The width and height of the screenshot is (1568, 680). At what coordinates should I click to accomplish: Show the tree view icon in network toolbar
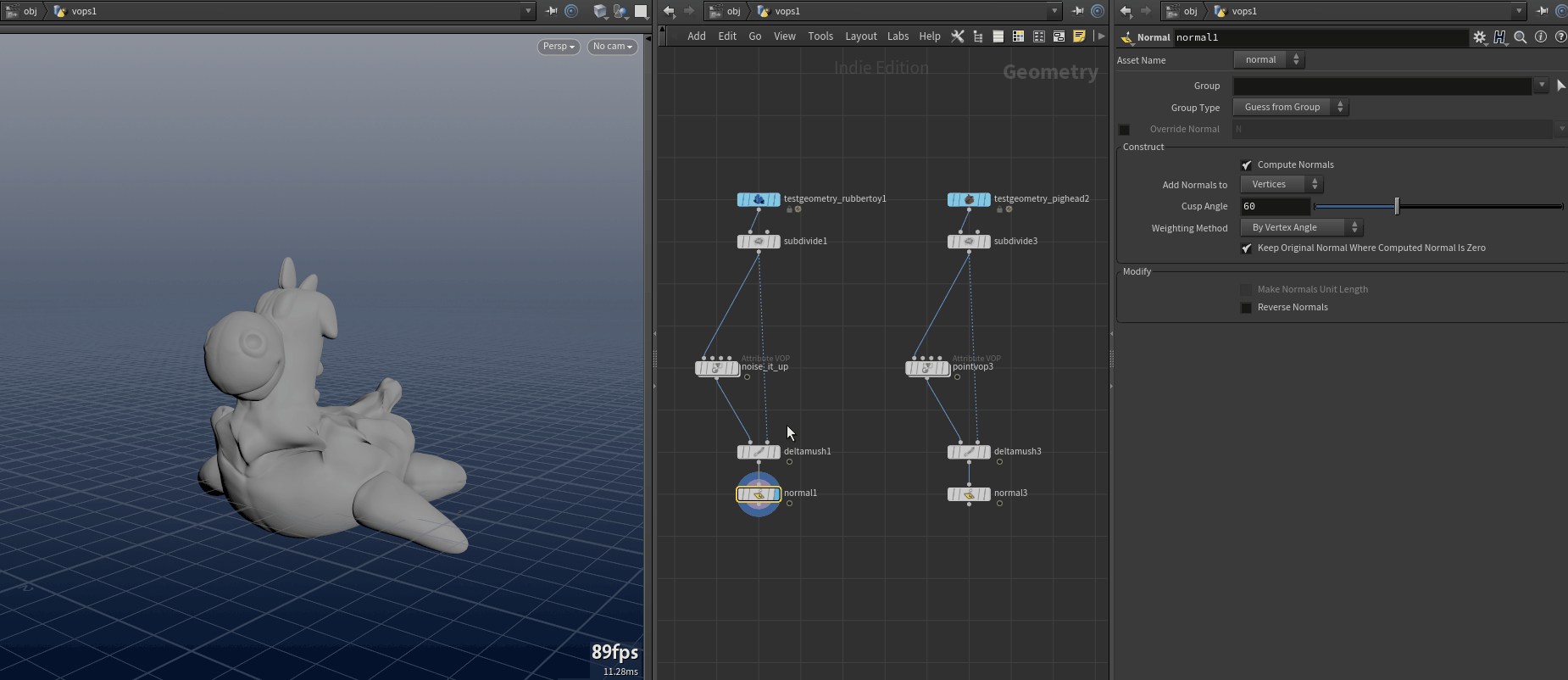tap(978, 36)
